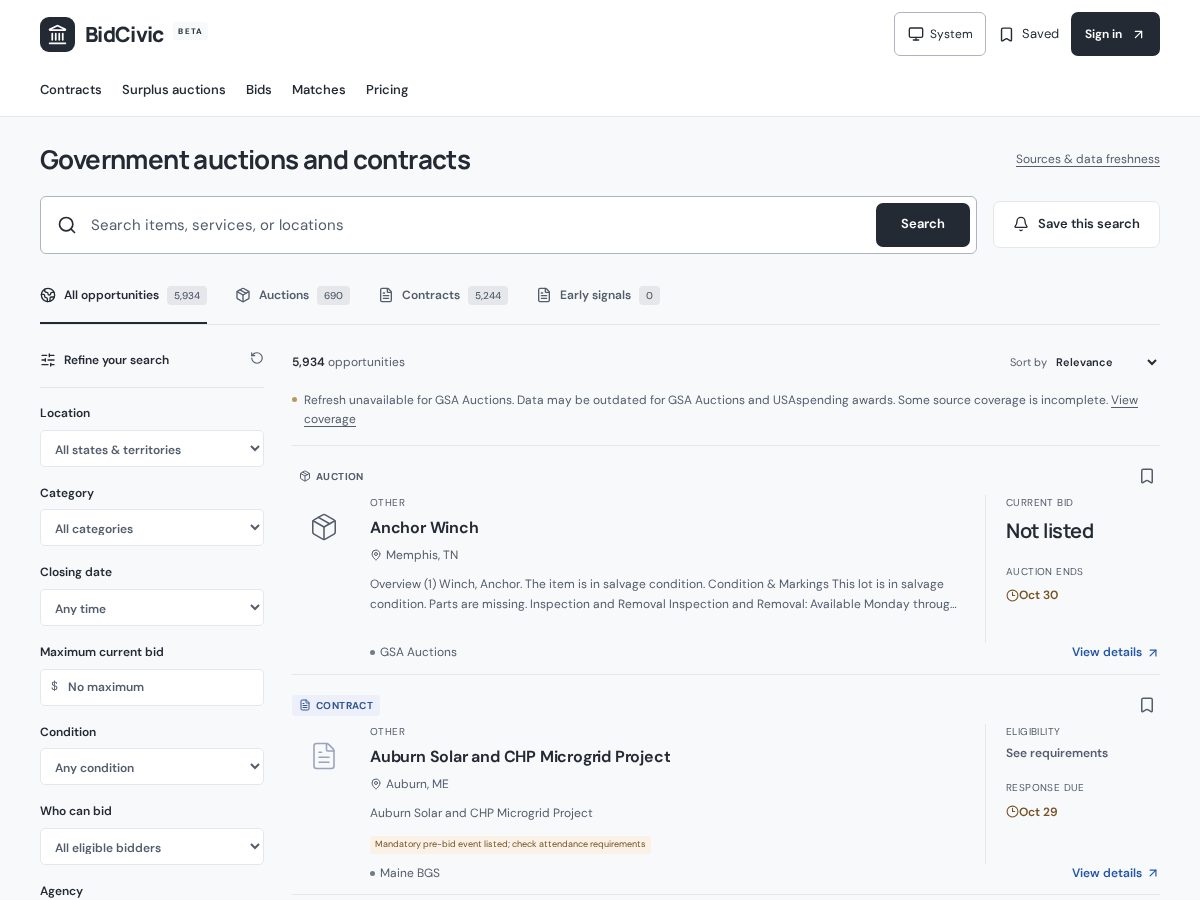Click the Not listed current bid value
Viewport: 1200px width, 900px height.
(1050, 531)
